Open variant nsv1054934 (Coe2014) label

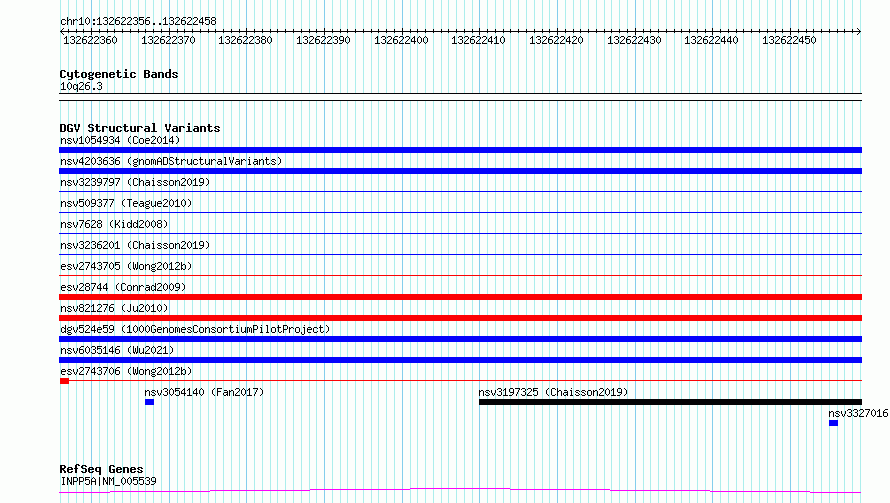[120, 140]
